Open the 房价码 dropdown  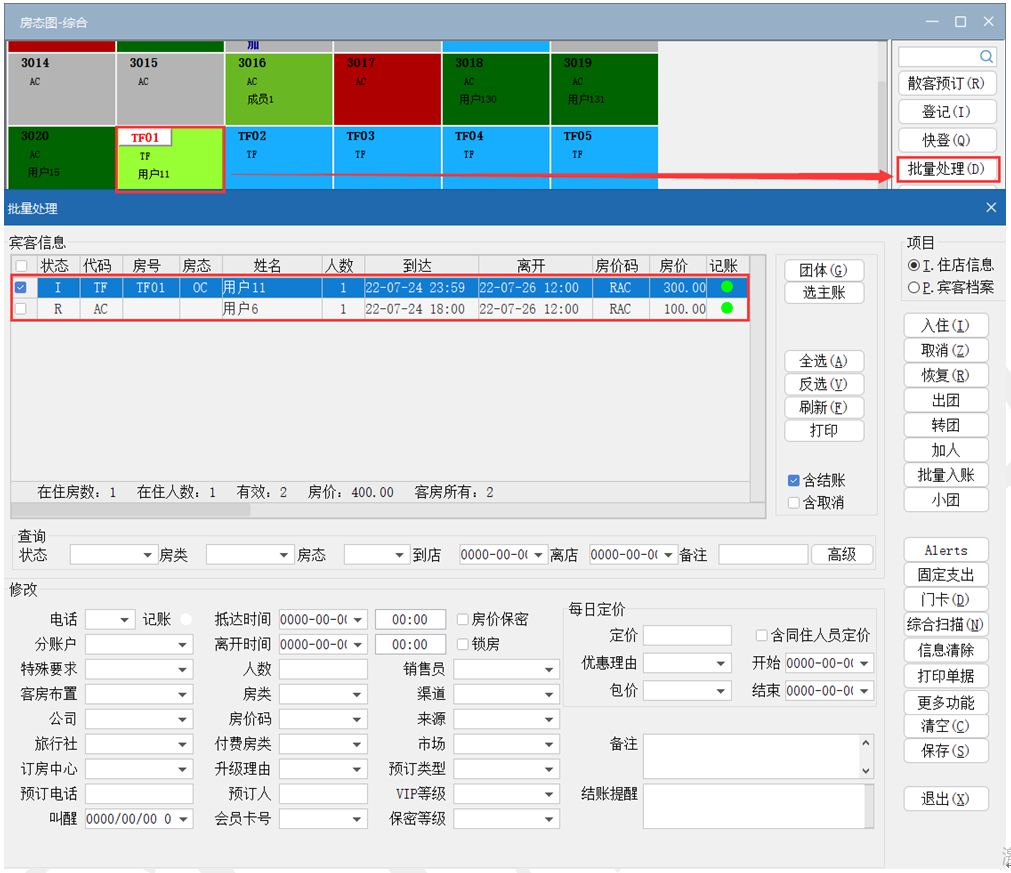click(x=357, y=719)
